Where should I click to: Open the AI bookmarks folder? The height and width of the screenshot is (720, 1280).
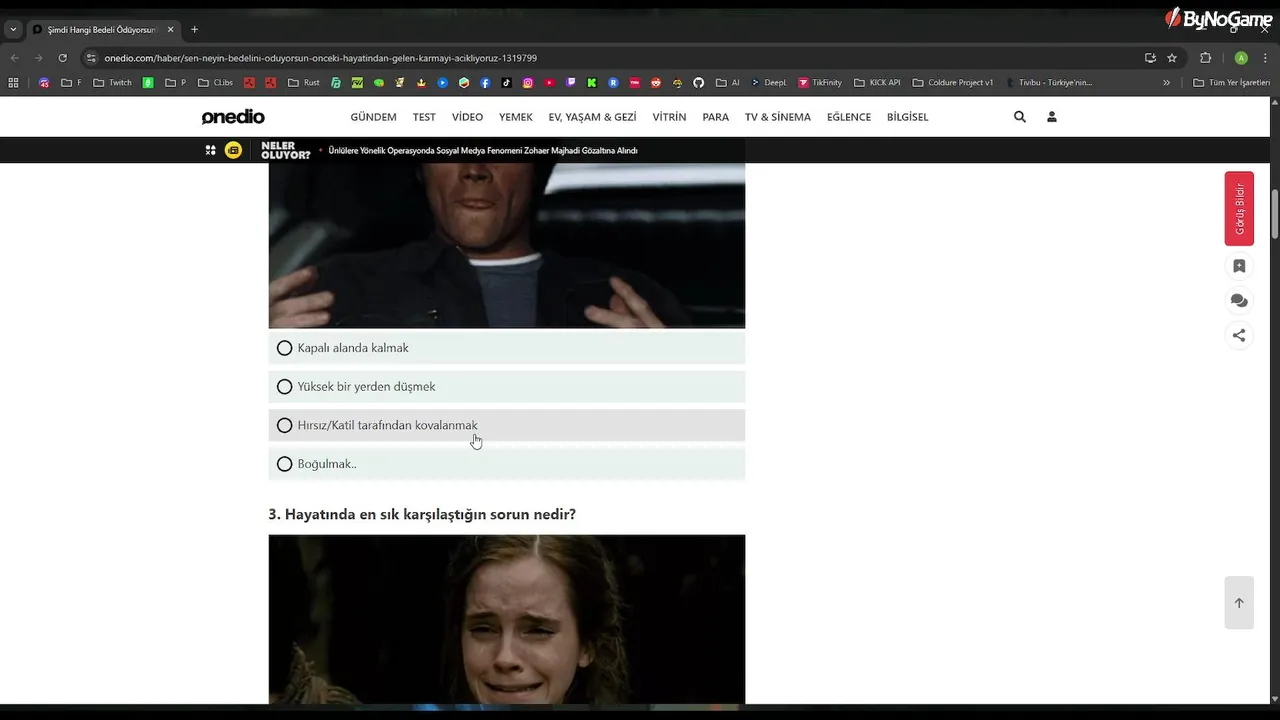point(728,83)
